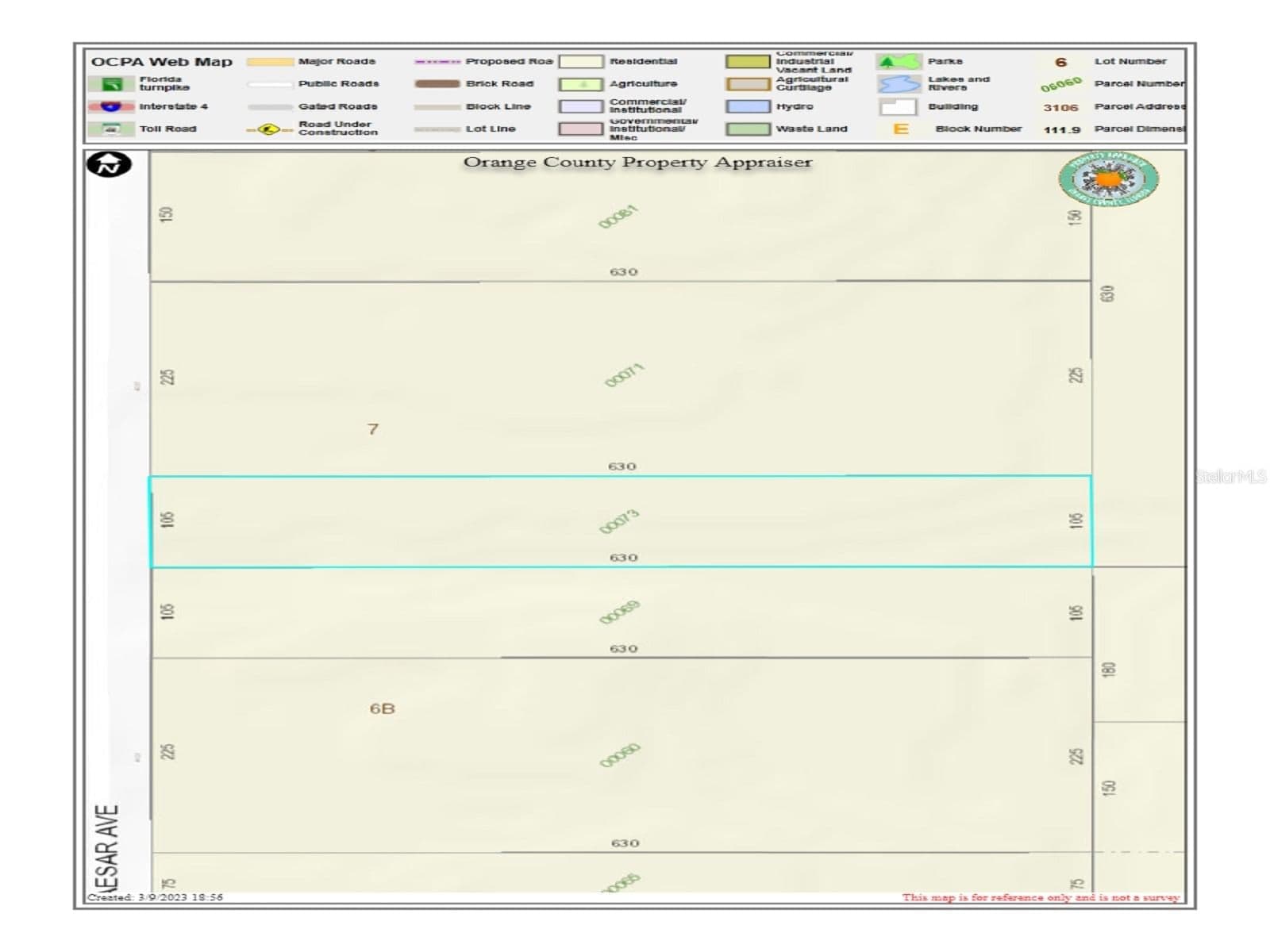Click the Road Under Construction symbol

[269, 129]
